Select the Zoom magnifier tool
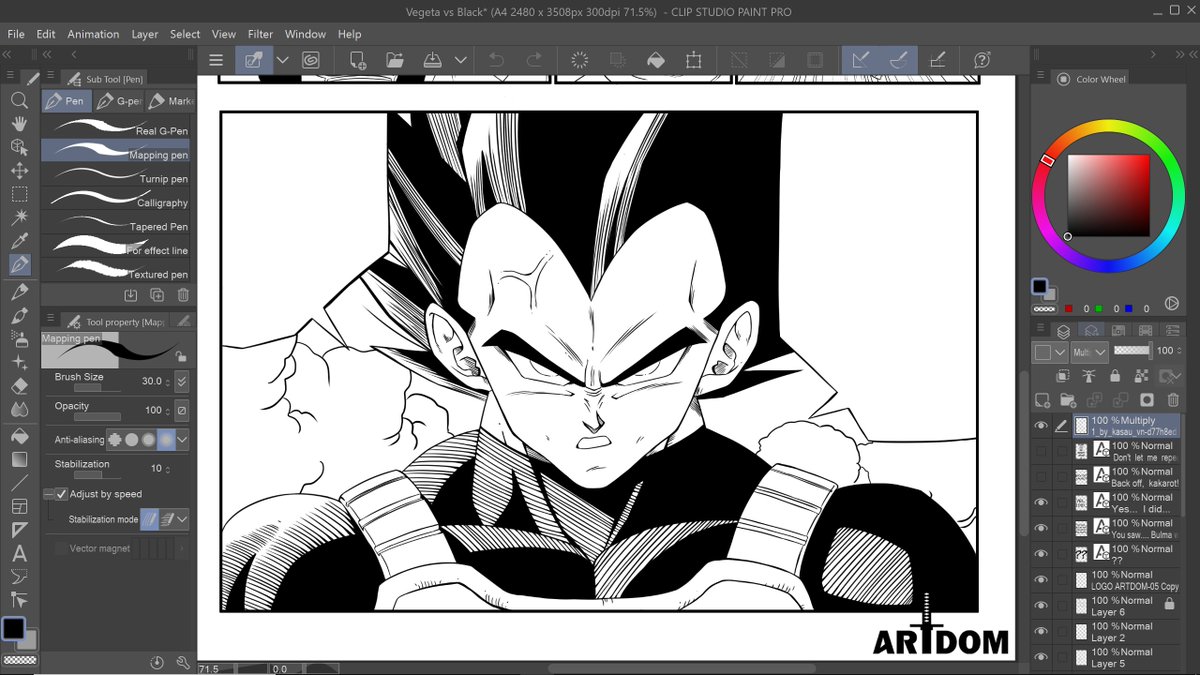The width and height of the screenshot is (1200, 675). (x=20, y=100)
